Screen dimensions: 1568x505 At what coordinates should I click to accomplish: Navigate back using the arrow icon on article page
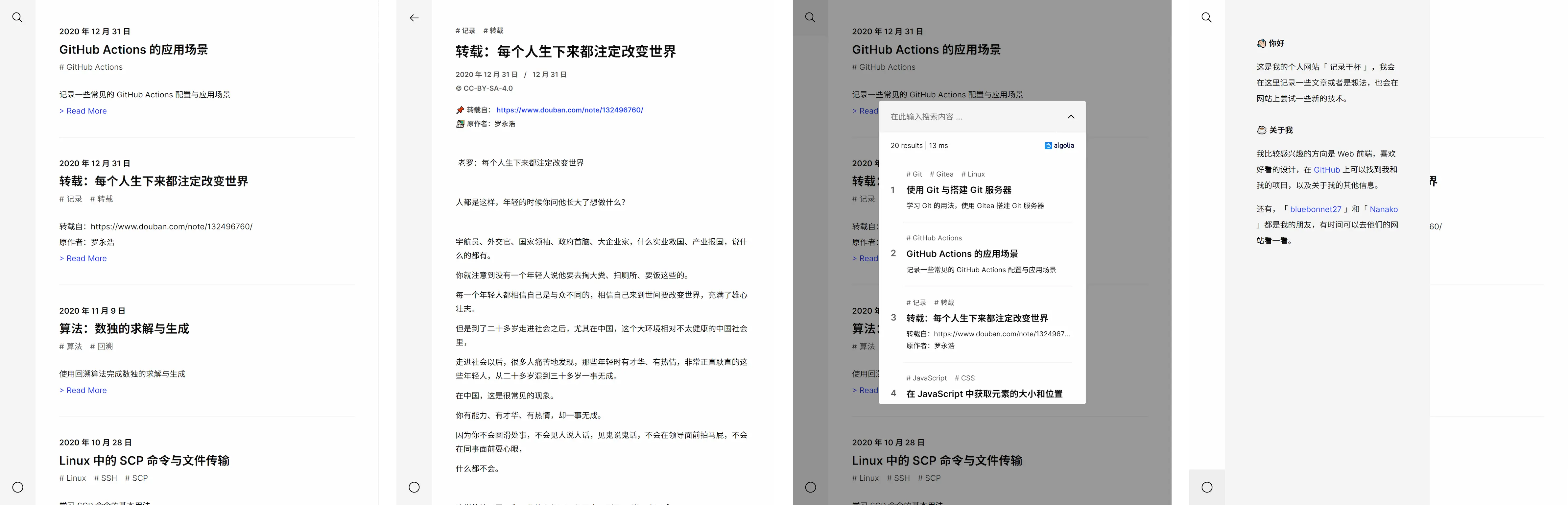click(415, 18)
